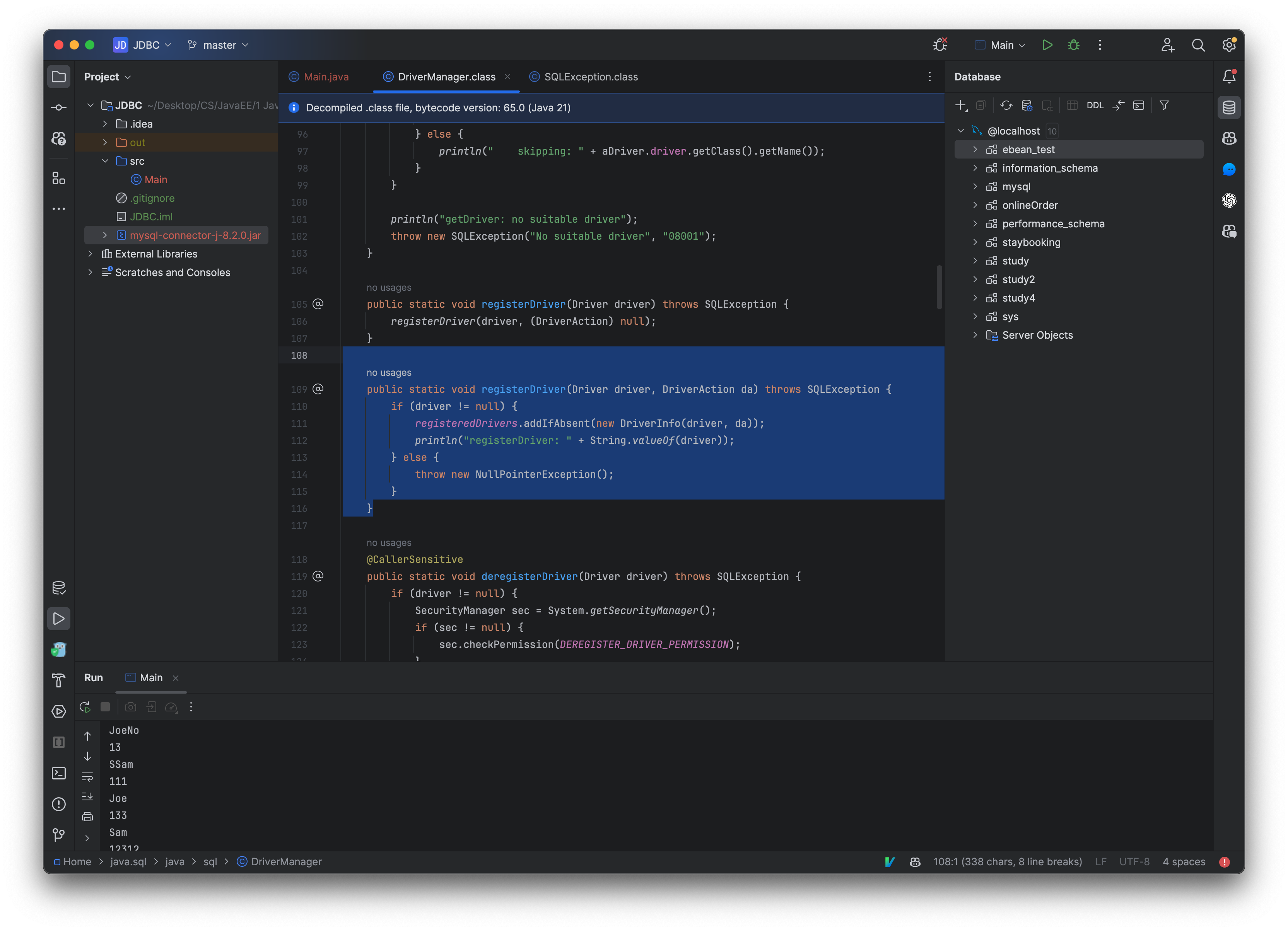
Task: Start debugging using the bug icon
Action: [1074, 45]
